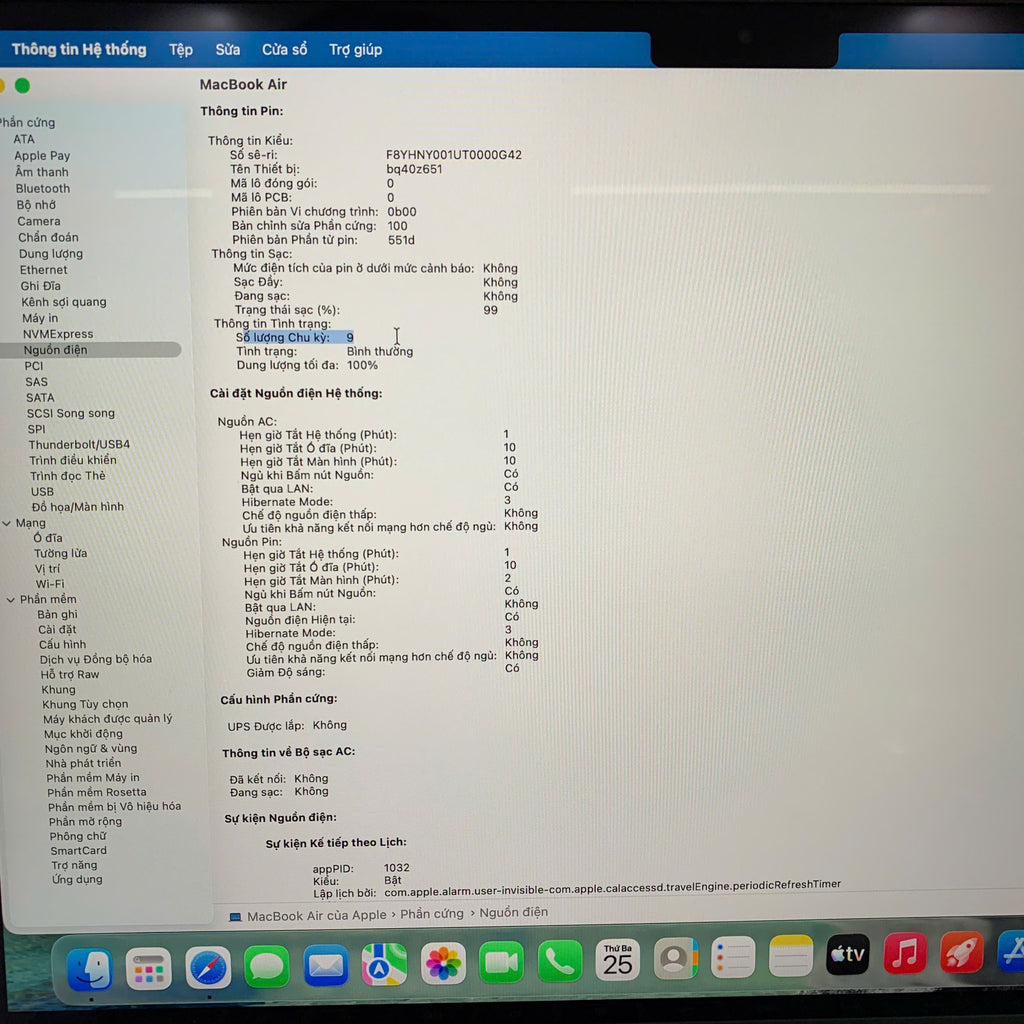Select Nguồn điện in the sidebar
The image size is (1024, 1024).
(91, 349)
